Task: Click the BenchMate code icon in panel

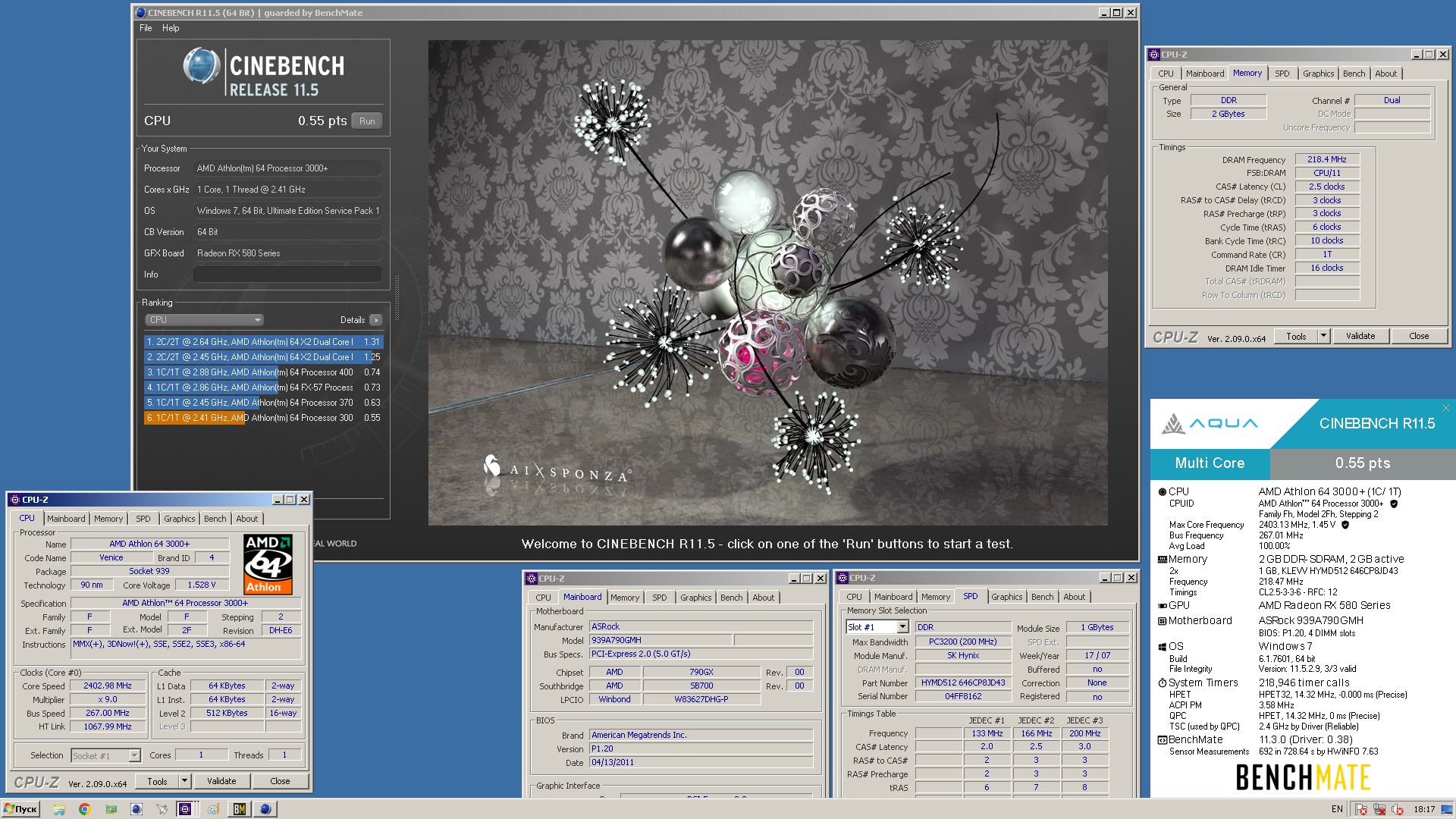Action: [x=1162, y=740]
